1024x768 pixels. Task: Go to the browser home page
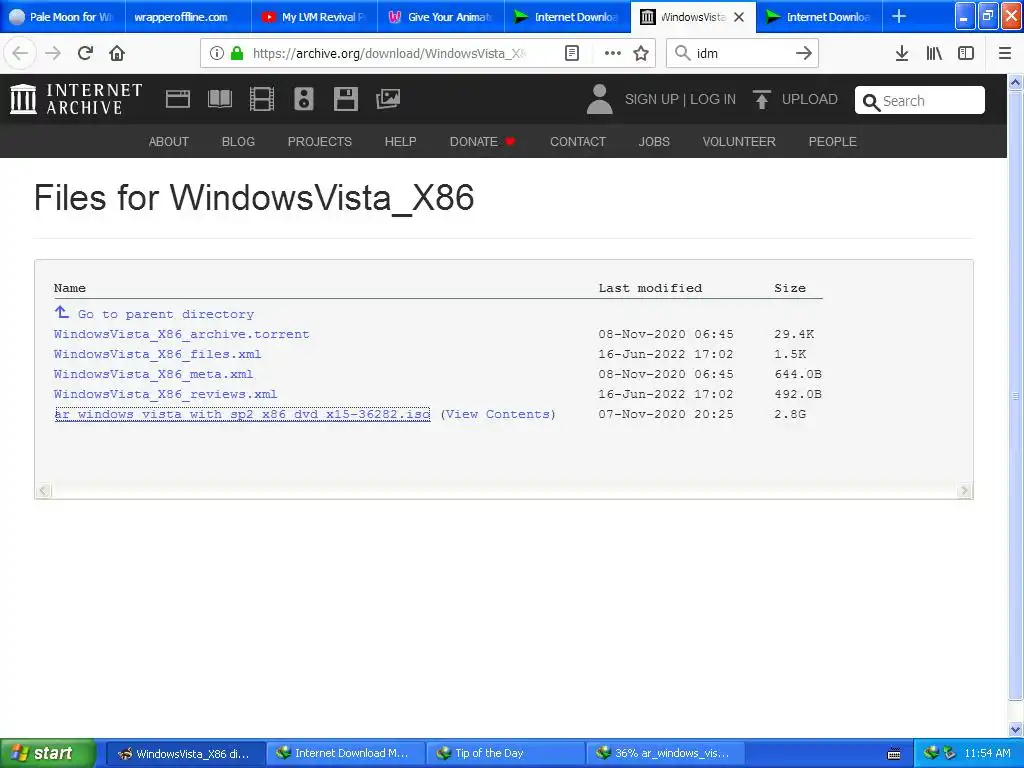point(117,54)
